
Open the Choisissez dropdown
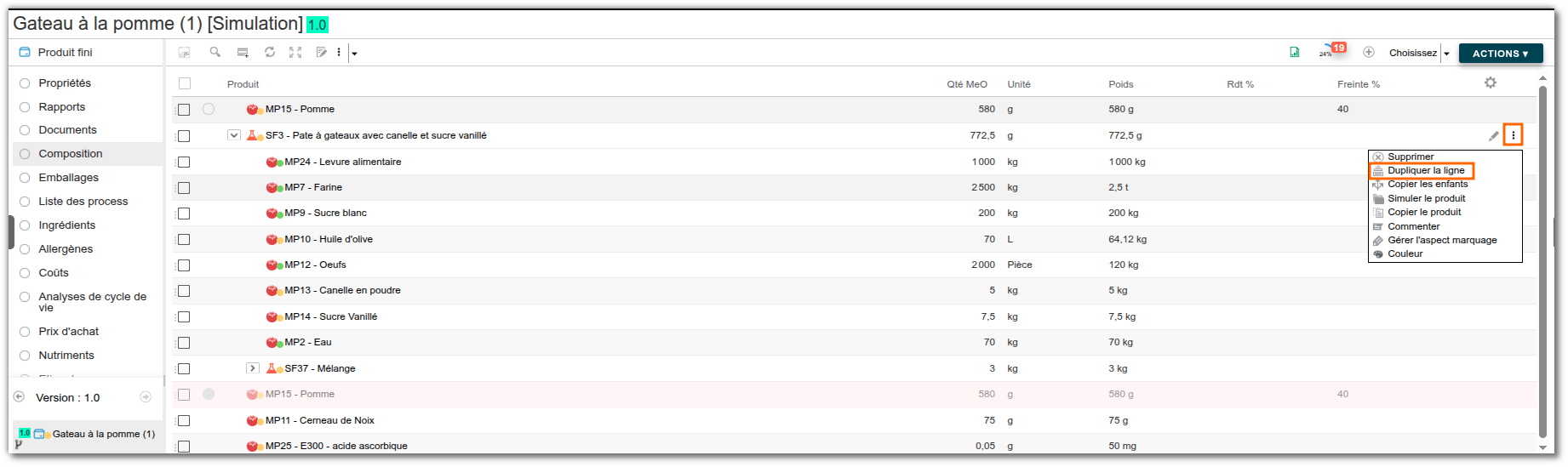[x=1419, y=53]
